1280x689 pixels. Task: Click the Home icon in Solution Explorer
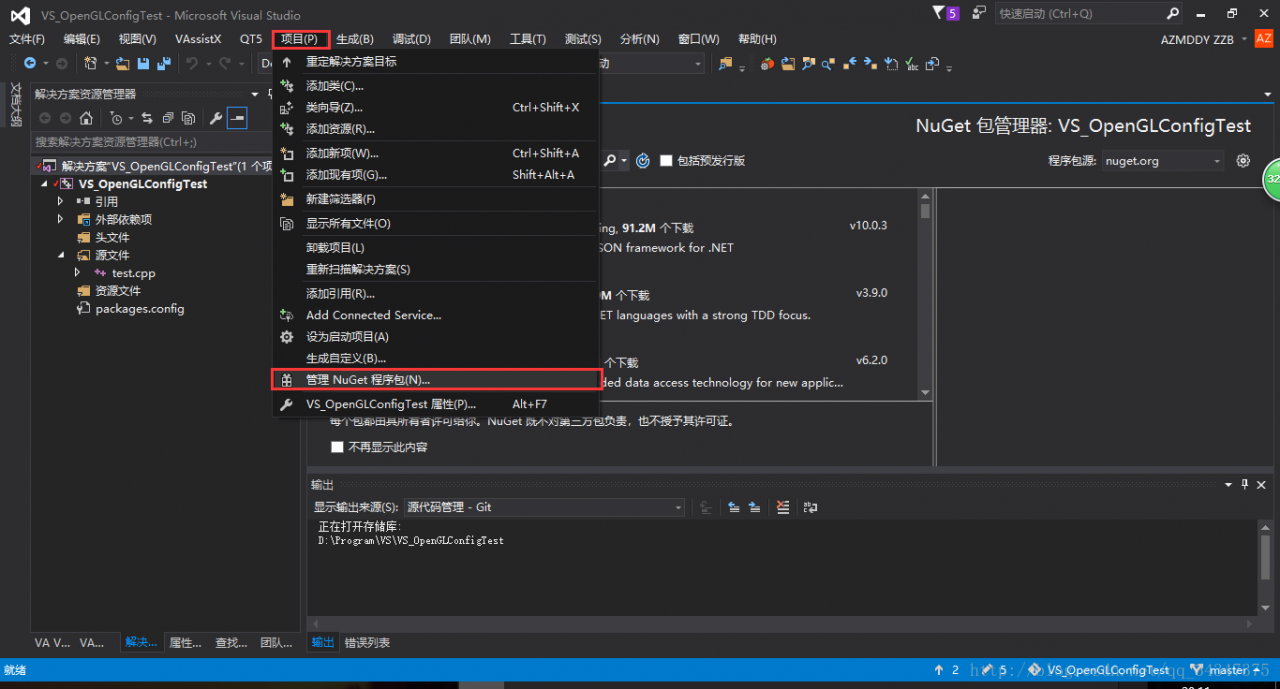(86, 118)
